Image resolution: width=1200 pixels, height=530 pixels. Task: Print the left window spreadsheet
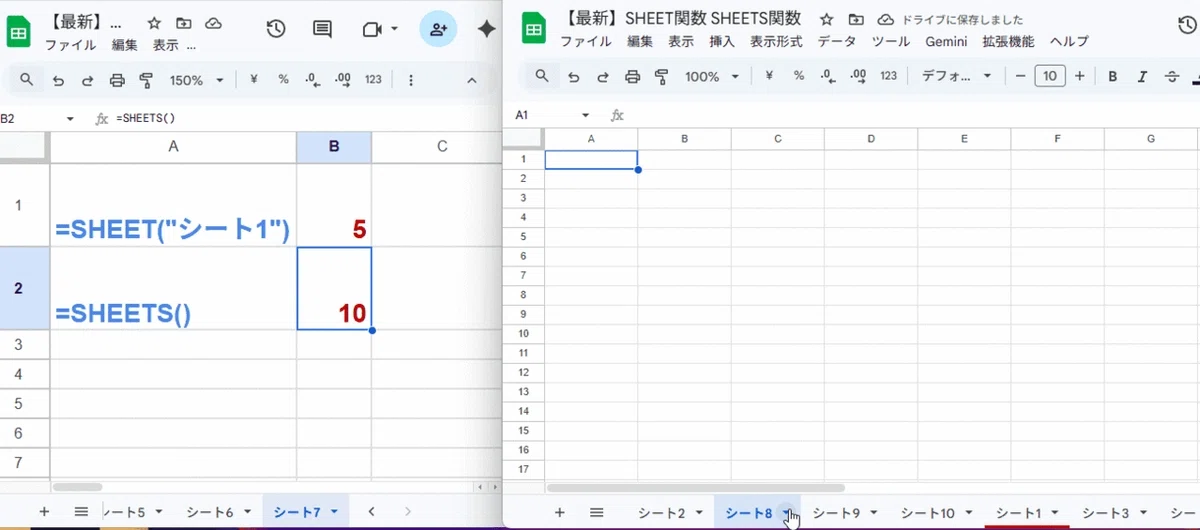(117, 80)
